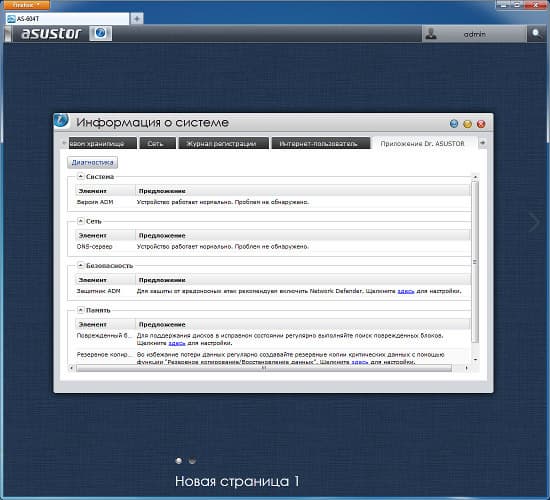Collapse the Память section
Screen dimensions: 550x500
coord(80,310)
